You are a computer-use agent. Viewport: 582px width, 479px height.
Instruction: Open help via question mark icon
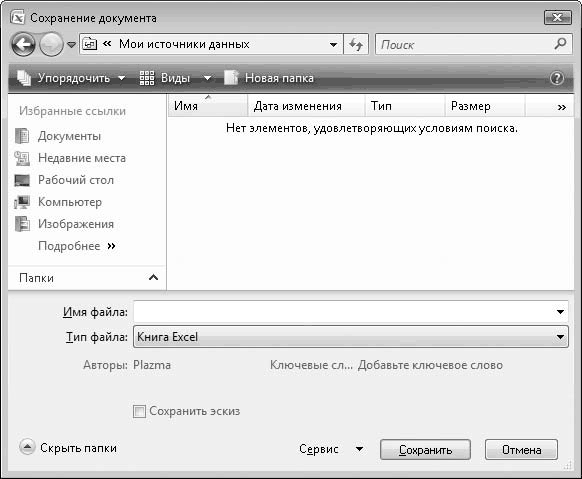coord(557,78)
